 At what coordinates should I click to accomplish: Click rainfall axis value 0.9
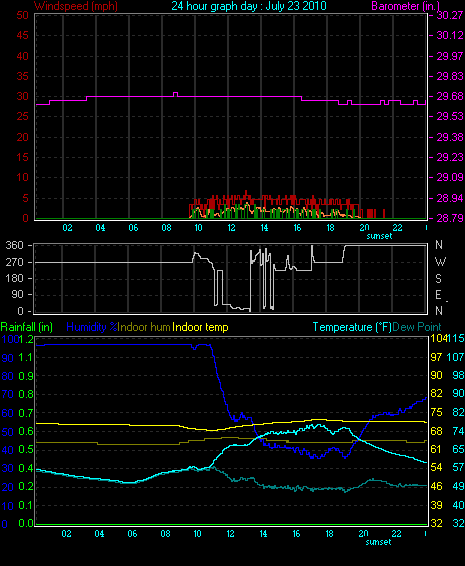click(26, 376)
